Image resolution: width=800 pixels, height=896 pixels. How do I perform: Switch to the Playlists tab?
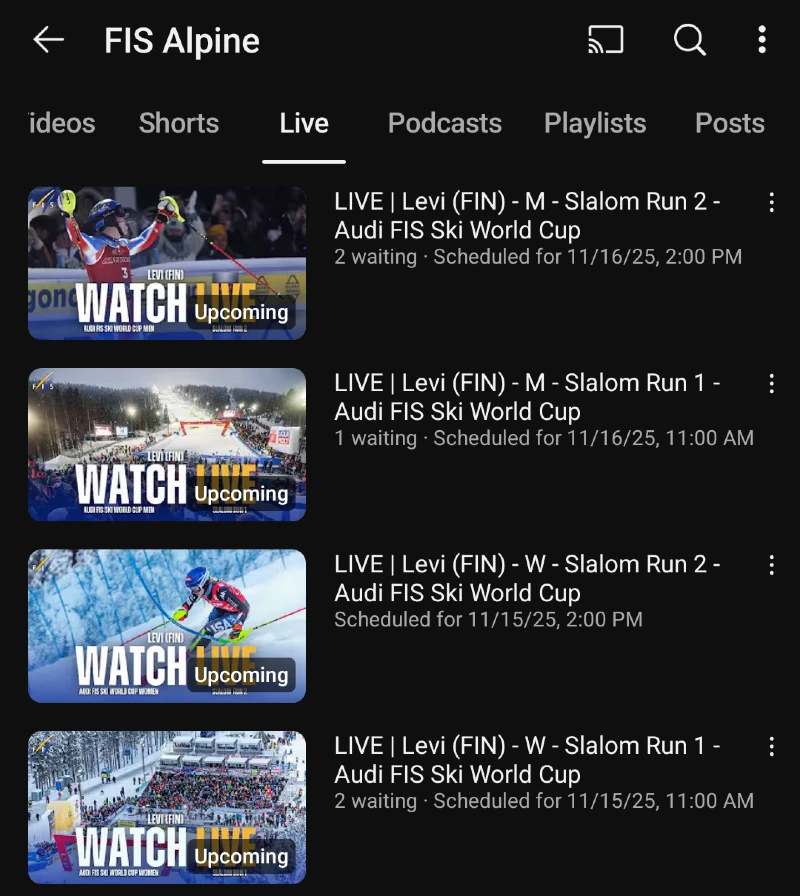pyautogui.click(x=595, y=124)
